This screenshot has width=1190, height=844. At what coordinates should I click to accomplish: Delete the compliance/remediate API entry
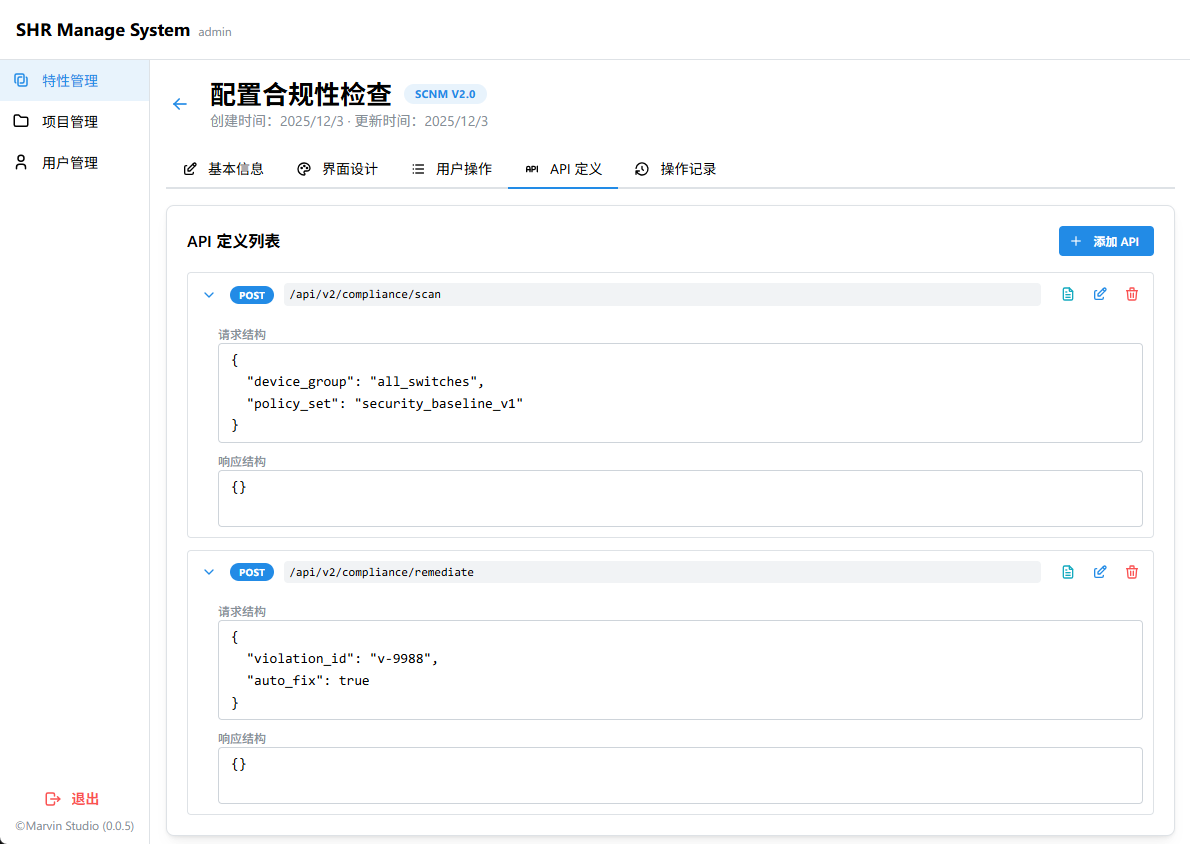point(1132,572)
